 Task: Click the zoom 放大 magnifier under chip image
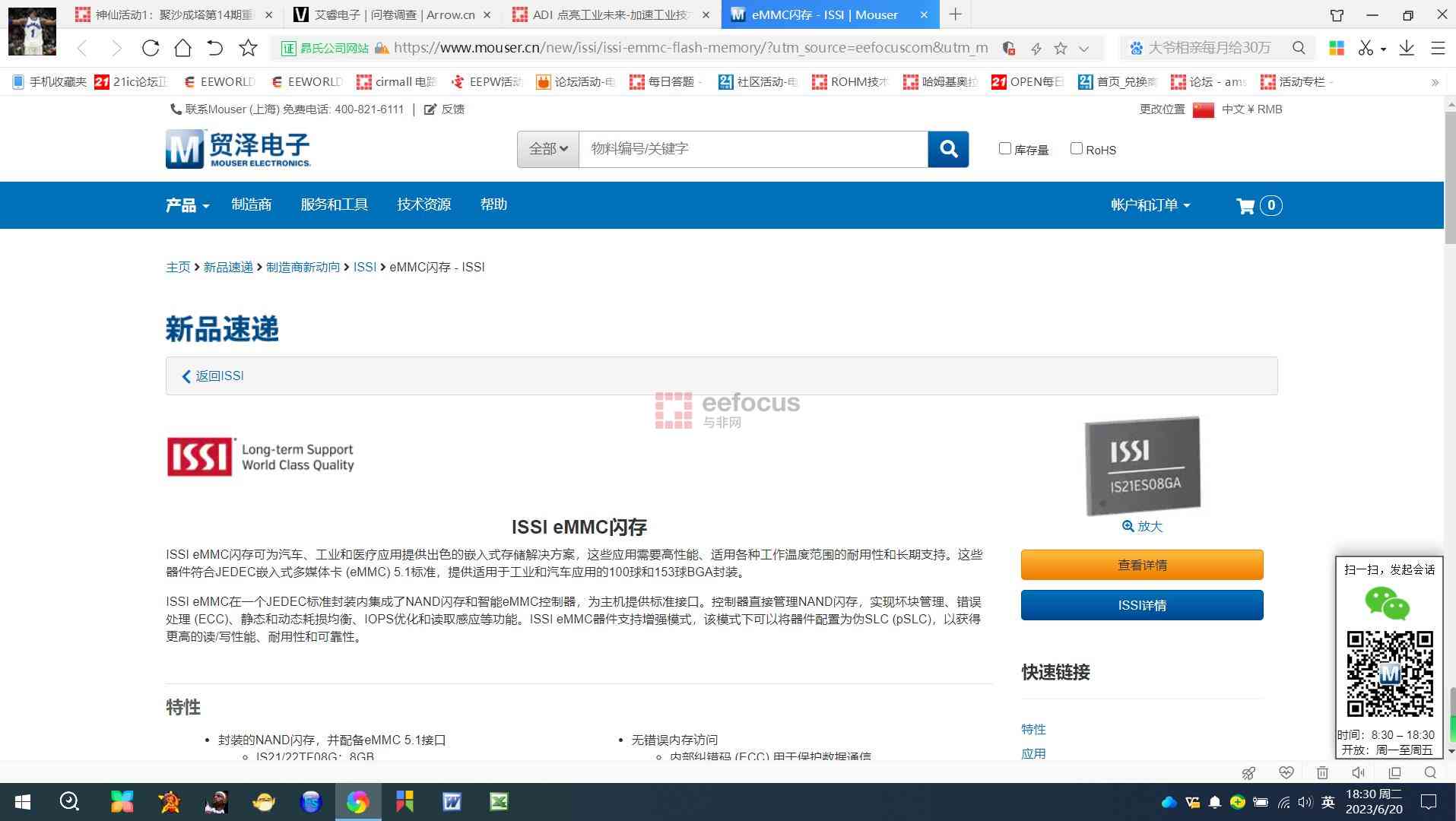coord(1128,526)
